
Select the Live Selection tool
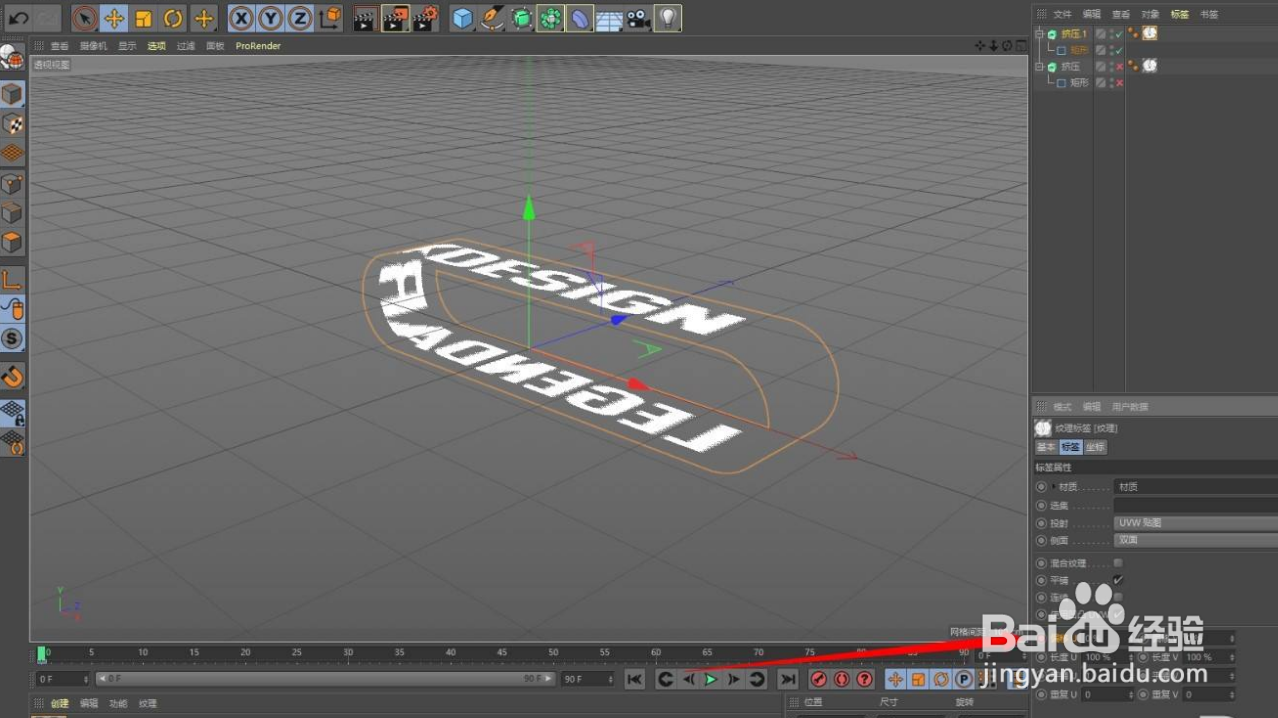pyautogui.click(x=85, y=18)
